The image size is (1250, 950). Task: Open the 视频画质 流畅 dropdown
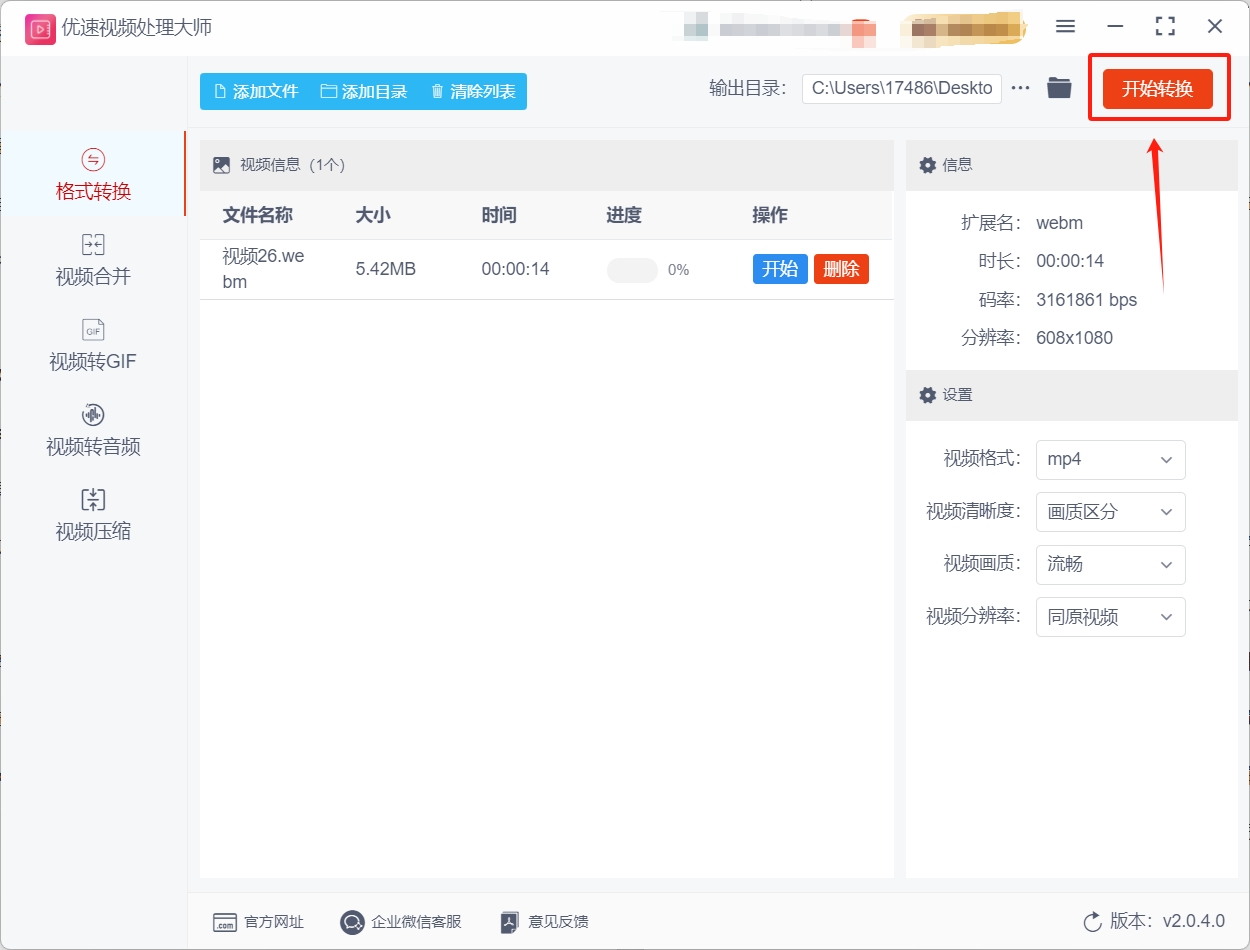click(x=1110, y=564)
